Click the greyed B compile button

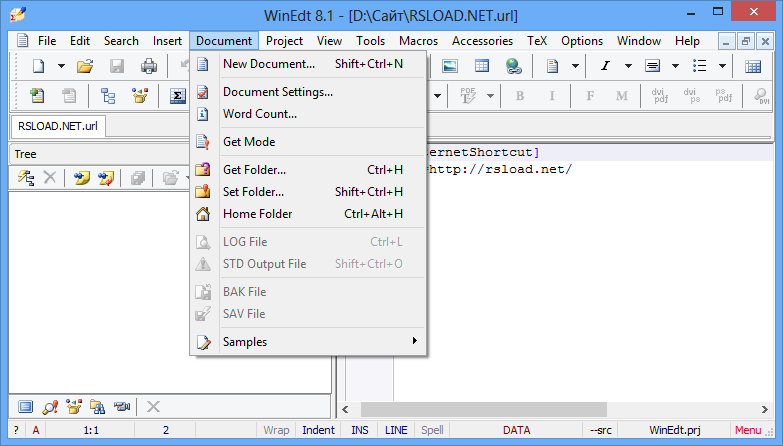520,95
